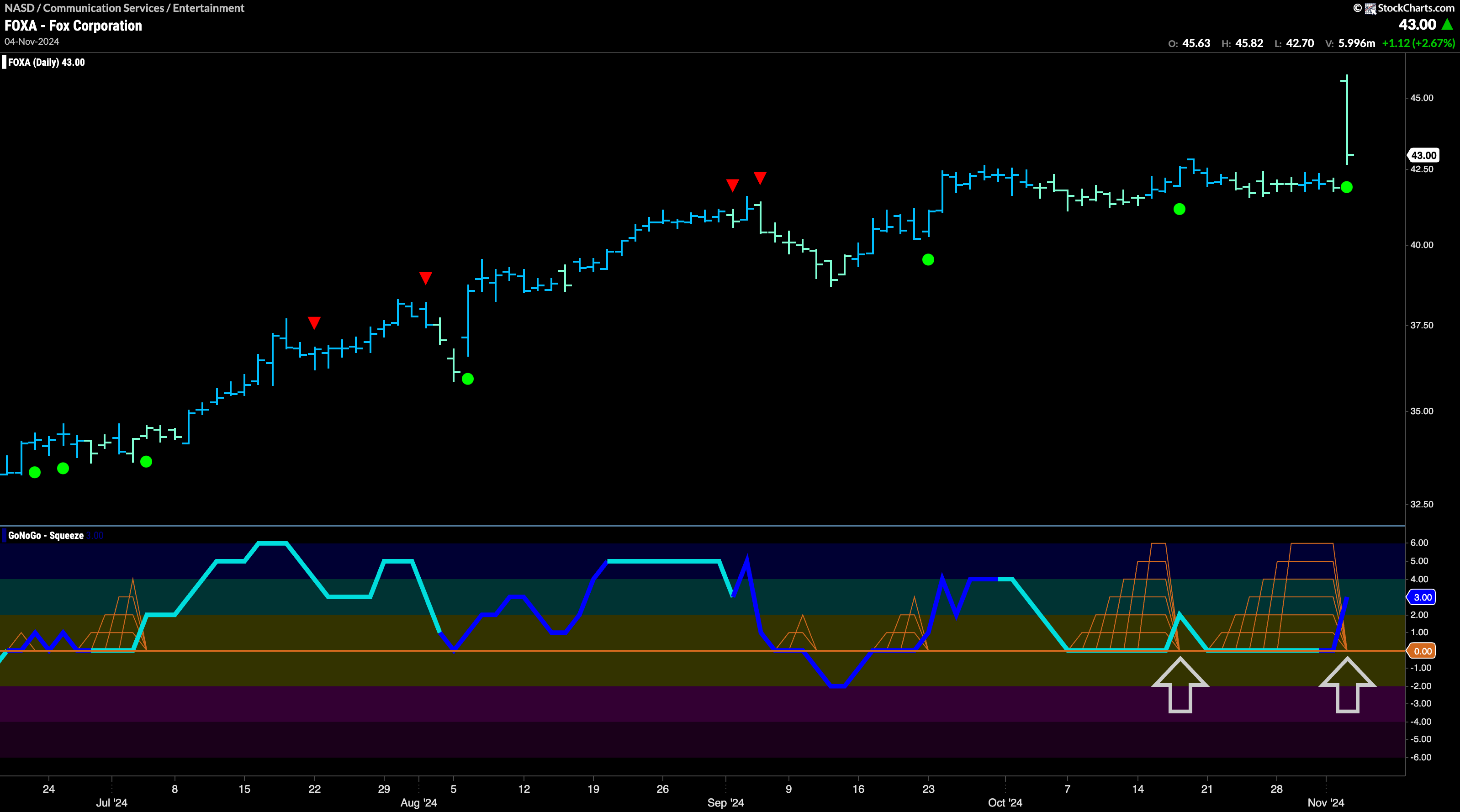Click the high price value 45.82

(1249, 43)
